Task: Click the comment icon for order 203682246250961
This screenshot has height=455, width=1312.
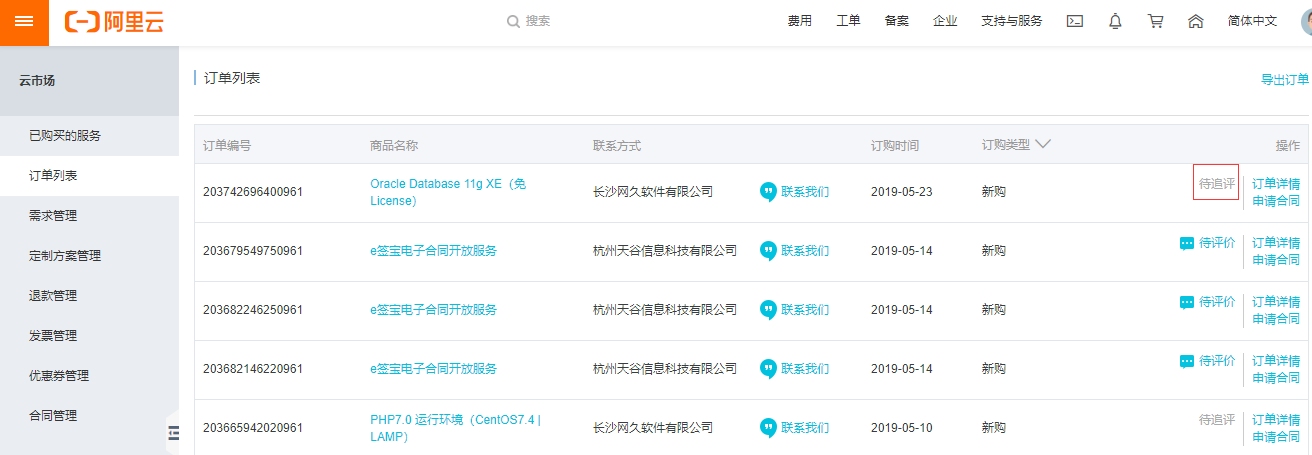Action: tap(1187, 302)
